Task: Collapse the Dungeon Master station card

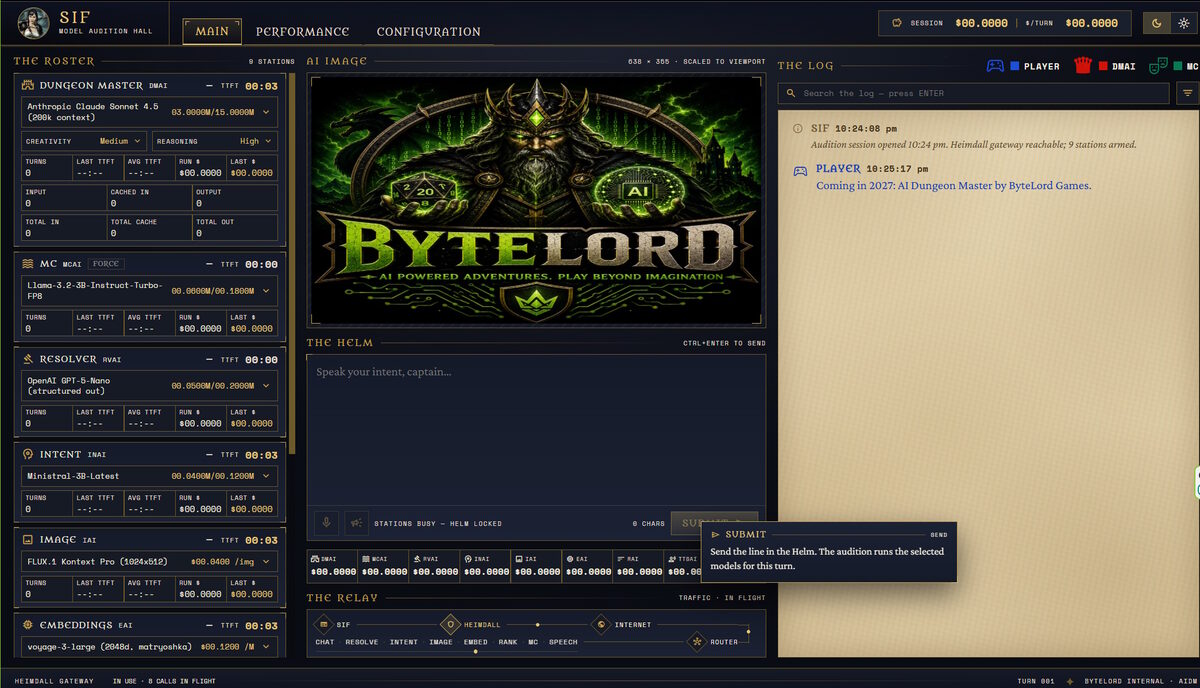Action: (209, 86)
